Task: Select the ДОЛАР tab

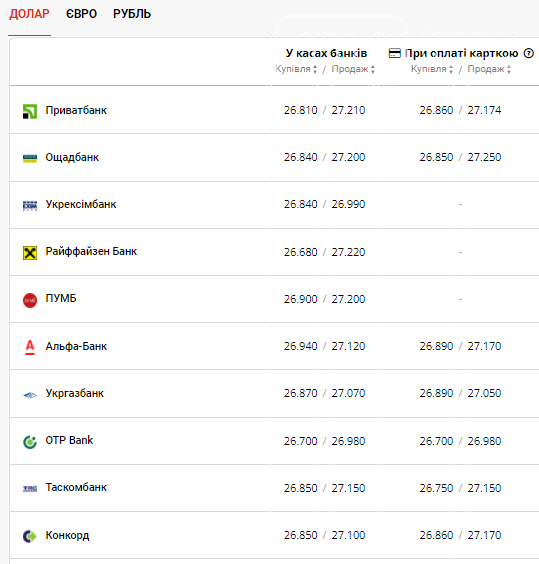Action: coord(29,14)
